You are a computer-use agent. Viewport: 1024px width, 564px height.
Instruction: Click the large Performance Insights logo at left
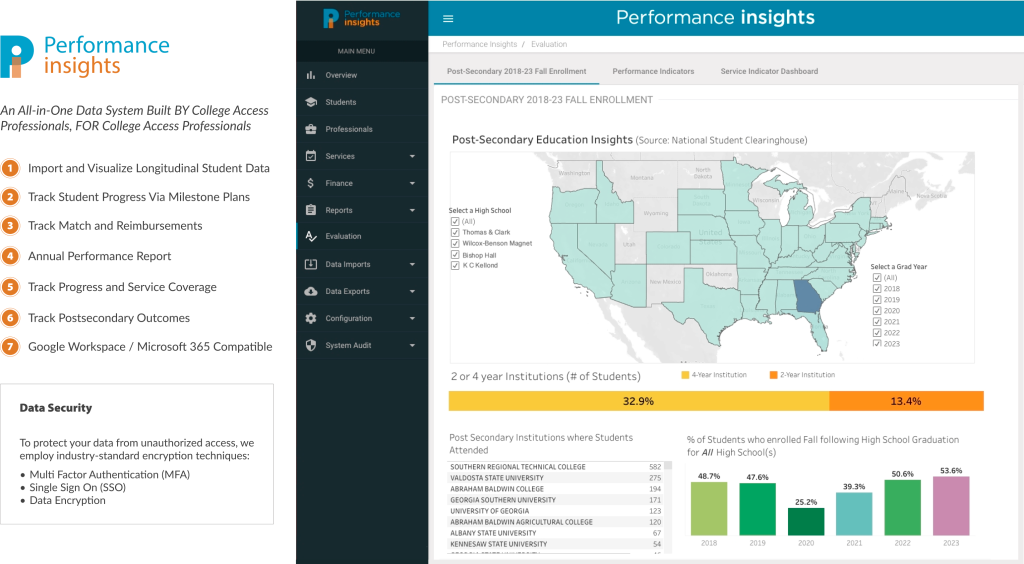(85, 56)
